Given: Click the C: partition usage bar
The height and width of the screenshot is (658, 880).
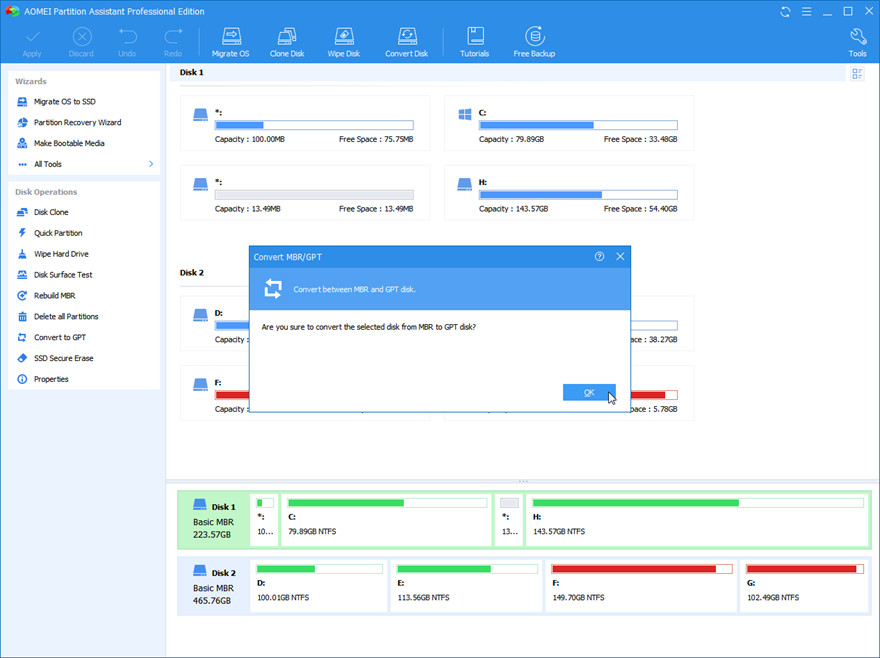Looking at the screenshot, I should point(578,125).
